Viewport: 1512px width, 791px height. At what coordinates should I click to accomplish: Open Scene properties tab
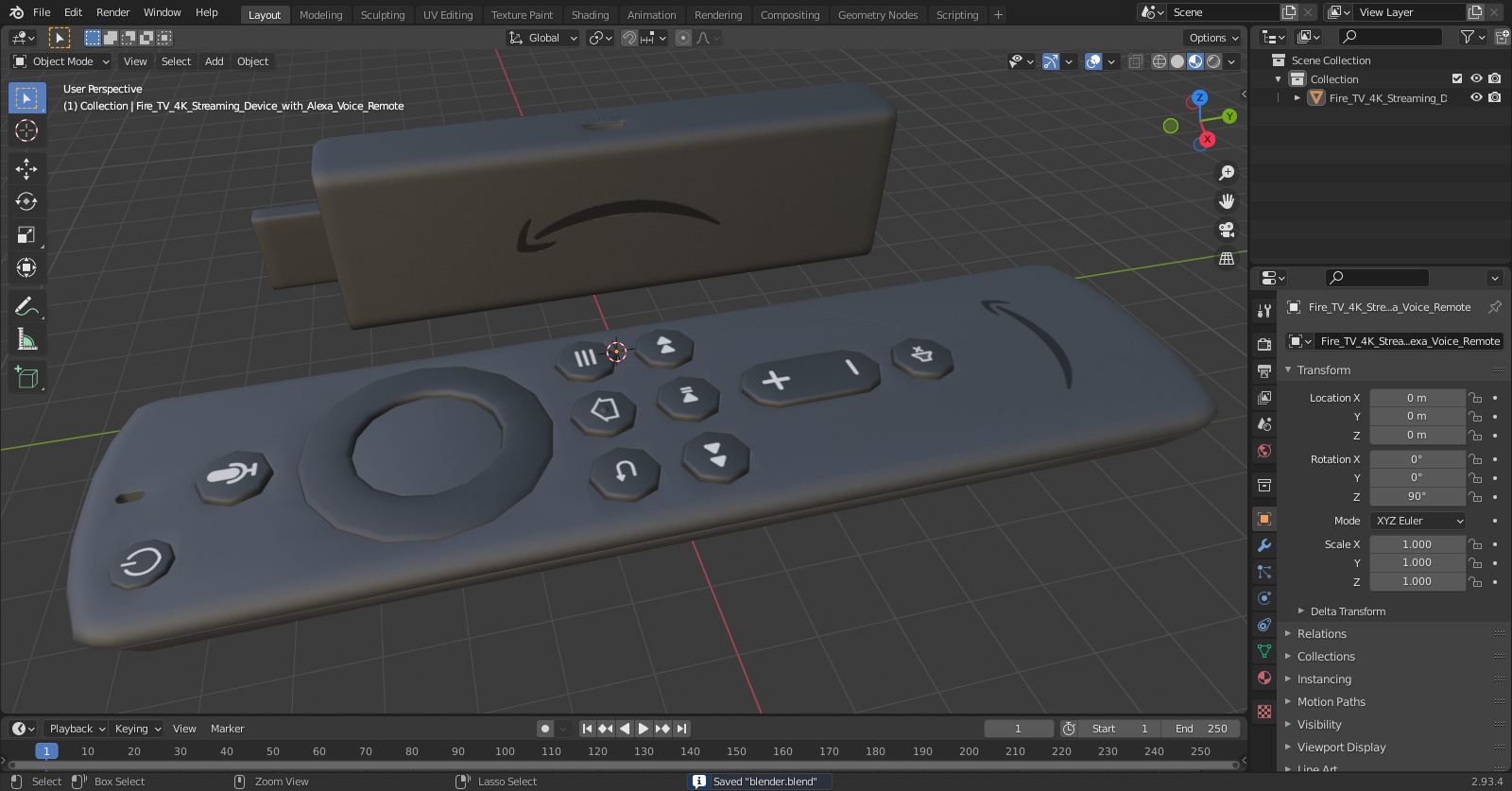pos(1264,423)
